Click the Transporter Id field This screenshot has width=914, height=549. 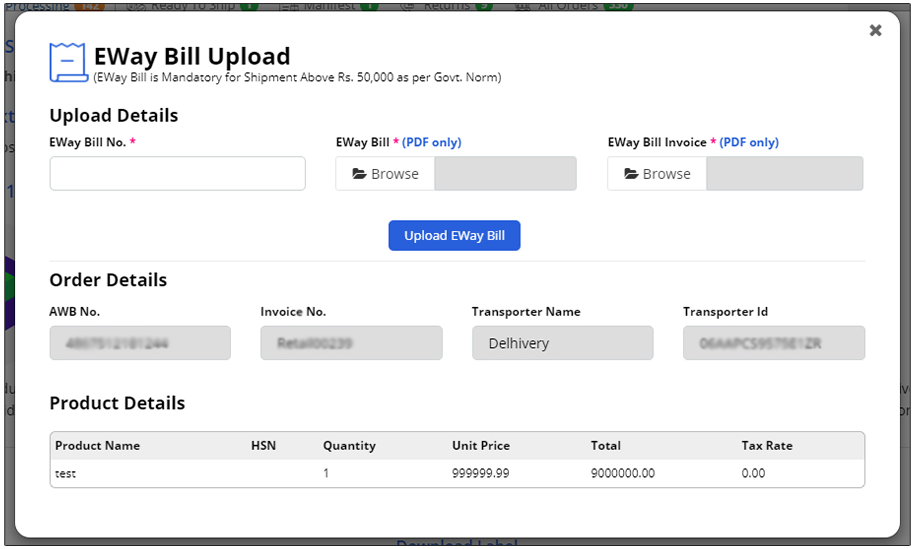pyautogui.click(x=774, y=343)
